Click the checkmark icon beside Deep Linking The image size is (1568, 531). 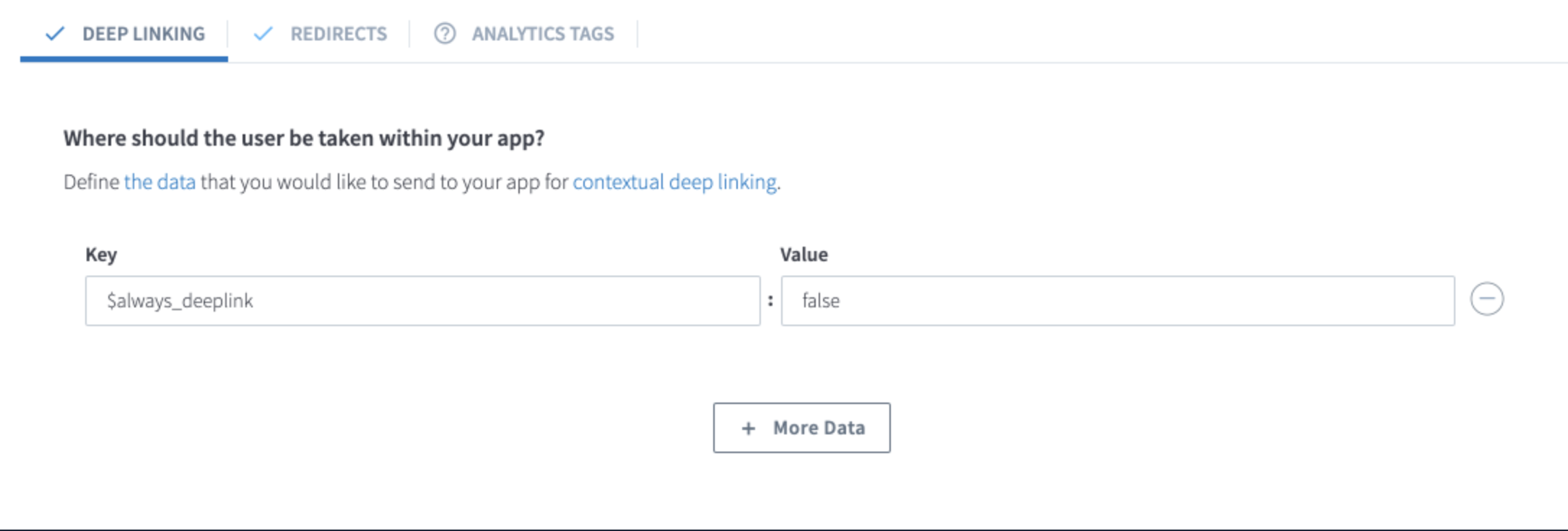click(x=55, y=33)
